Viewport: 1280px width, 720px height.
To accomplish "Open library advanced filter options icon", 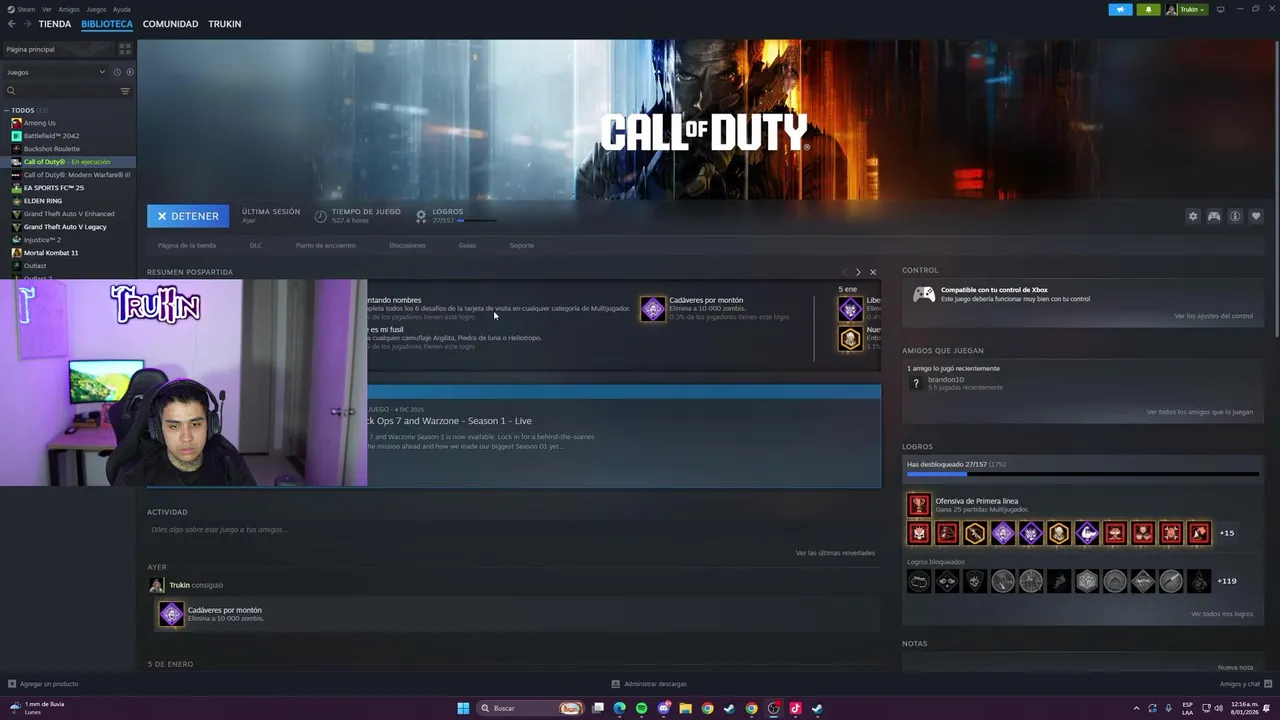I will pos(125,91).
